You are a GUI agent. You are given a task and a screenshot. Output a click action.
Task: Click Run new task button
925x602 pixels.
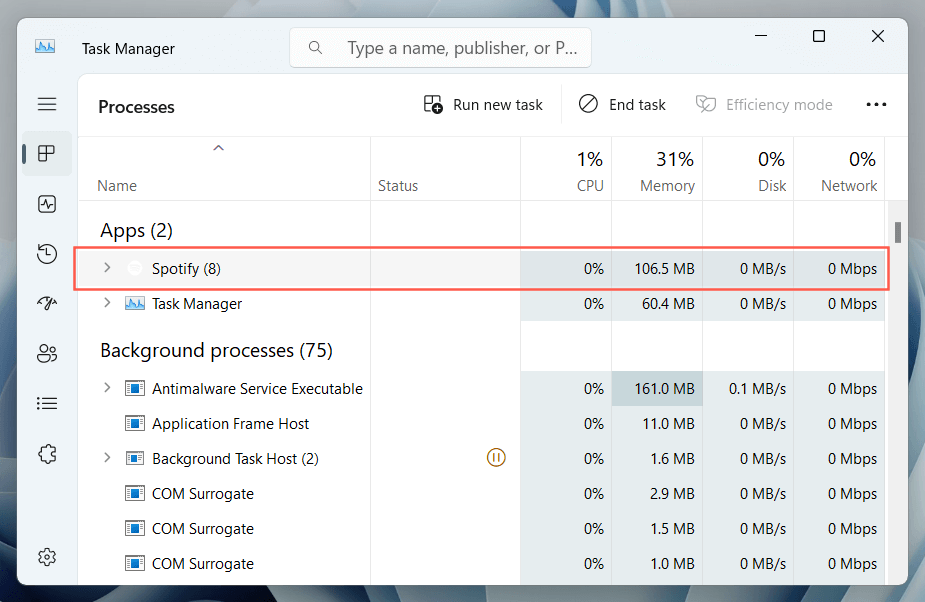[x=484, y=104]
